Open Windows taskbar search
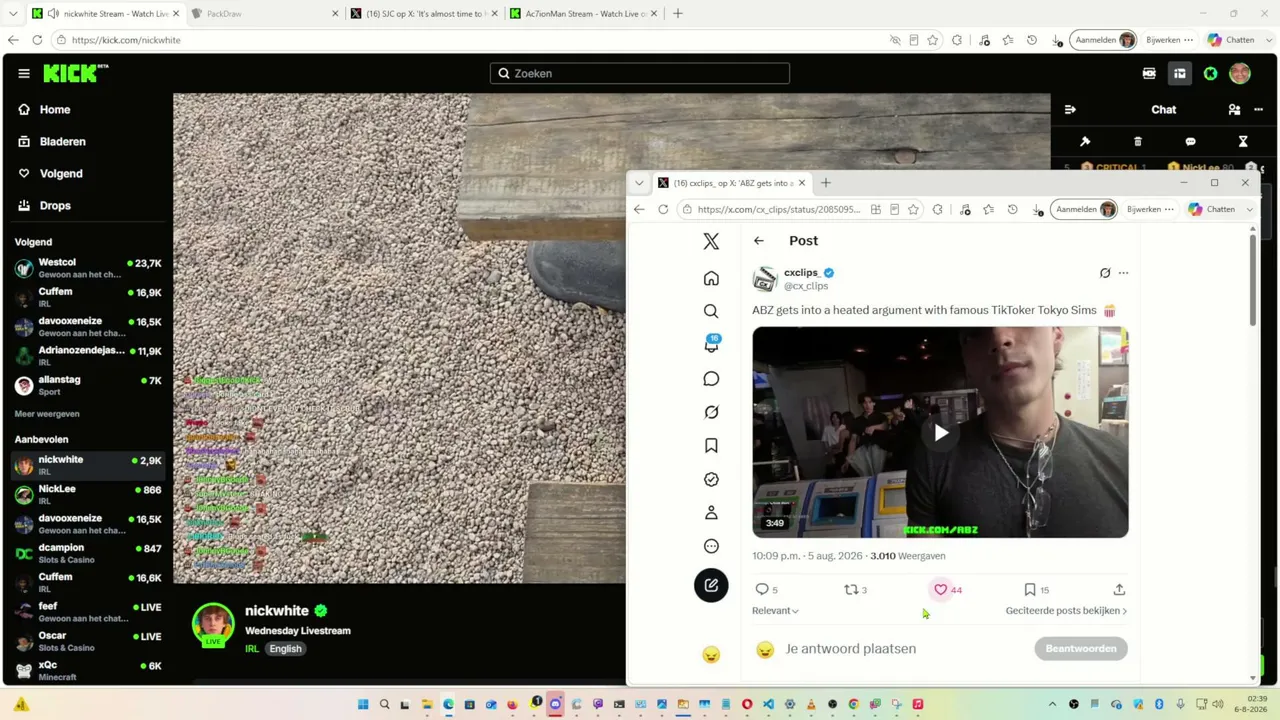This screenshot has height=720, width=1280. pos(384,704)
